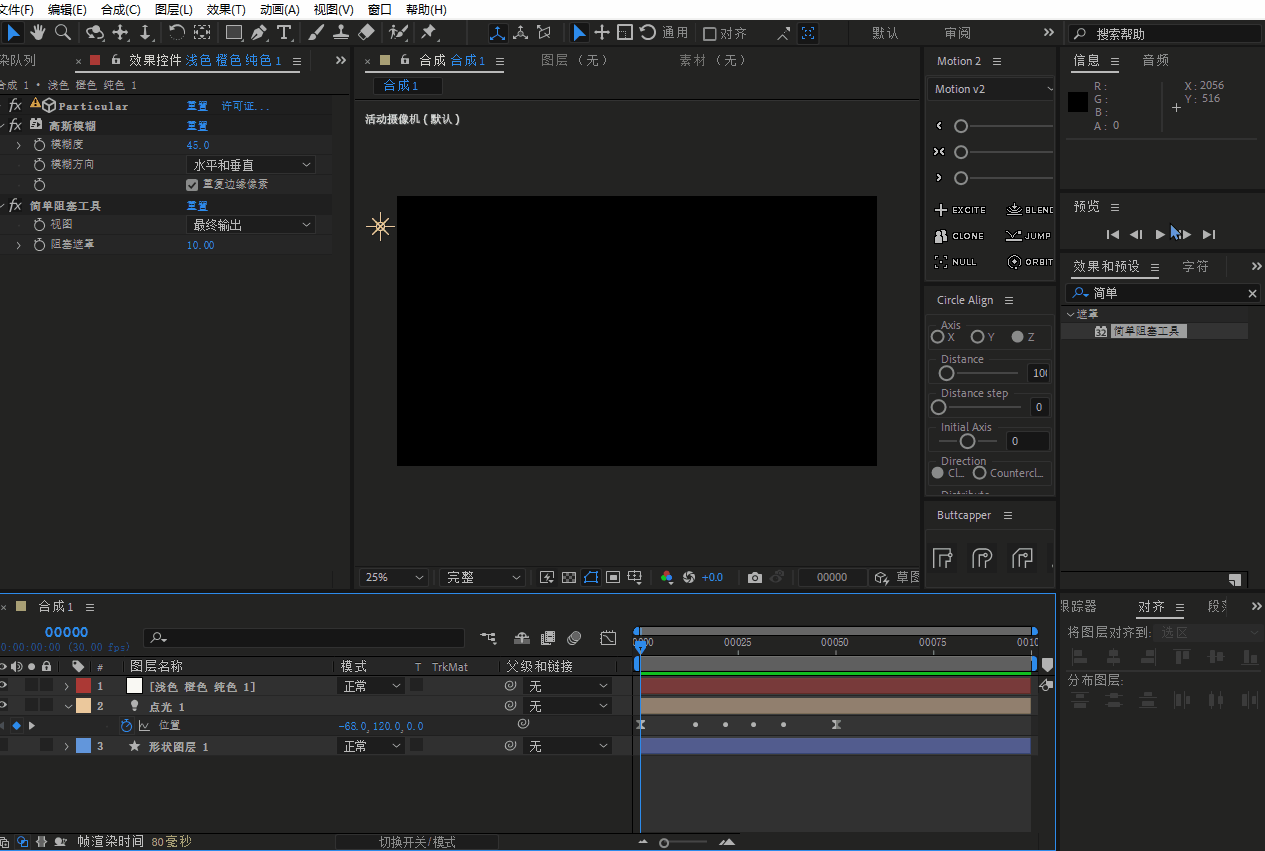The image size is (1265, 851).
Task: Take a snapshot with the camera icon
Action: [x=755, y=577]
